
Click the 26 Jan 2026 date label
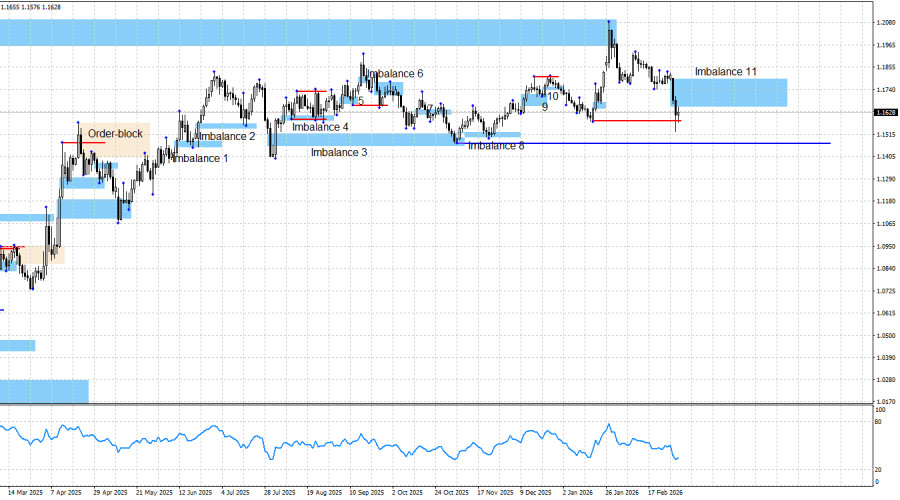tap(622, 493)
